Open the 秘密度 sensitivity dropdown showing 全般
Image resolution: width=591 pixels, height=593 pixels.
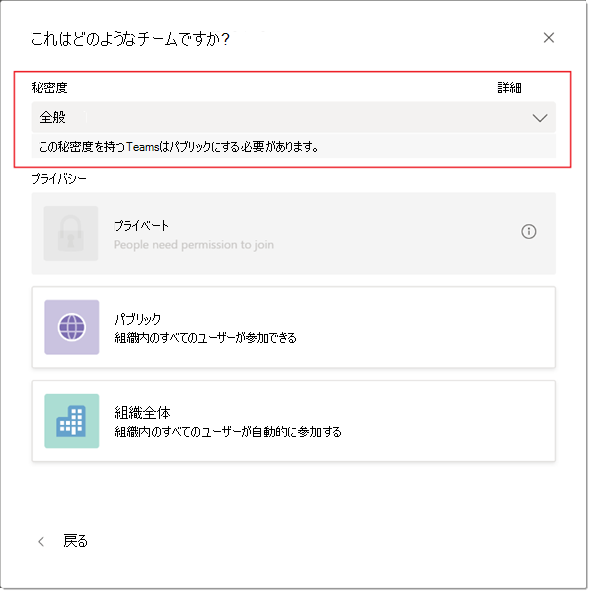click(293, 117)
